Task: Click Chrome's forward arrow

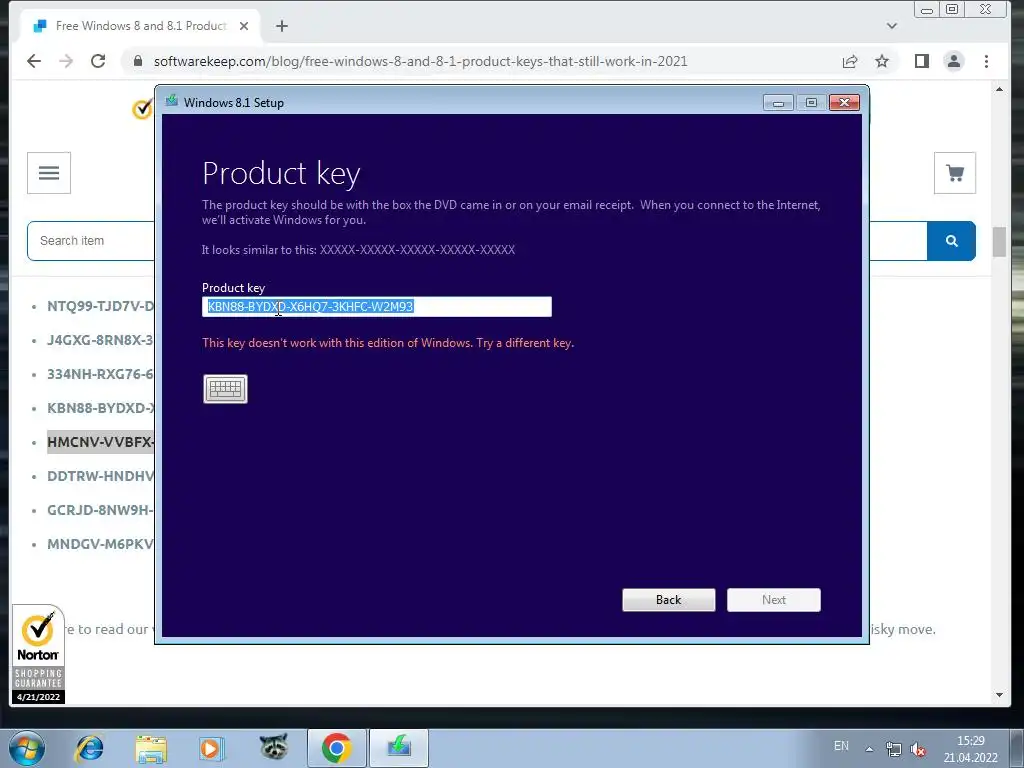Action: (x=66, y=61)
